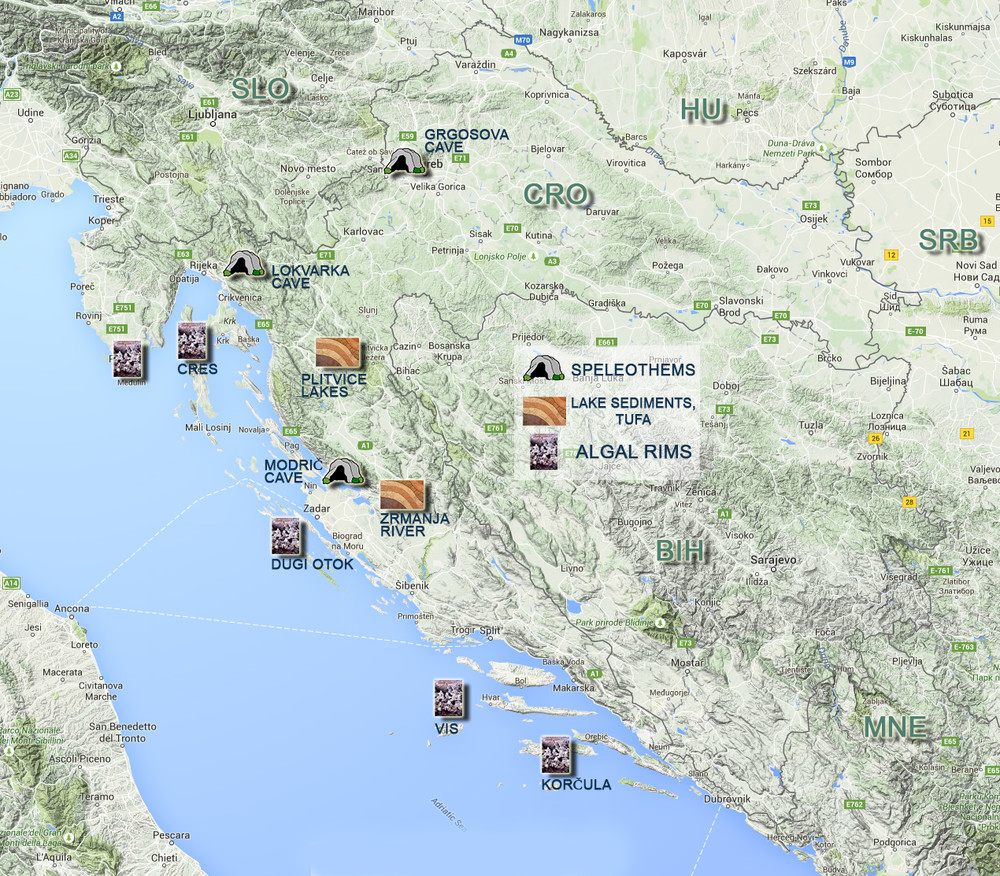Viewport: 1000px width, 876px height.
Task: Select the Dugi Otok algal rim marker
Action: [287, 536]
